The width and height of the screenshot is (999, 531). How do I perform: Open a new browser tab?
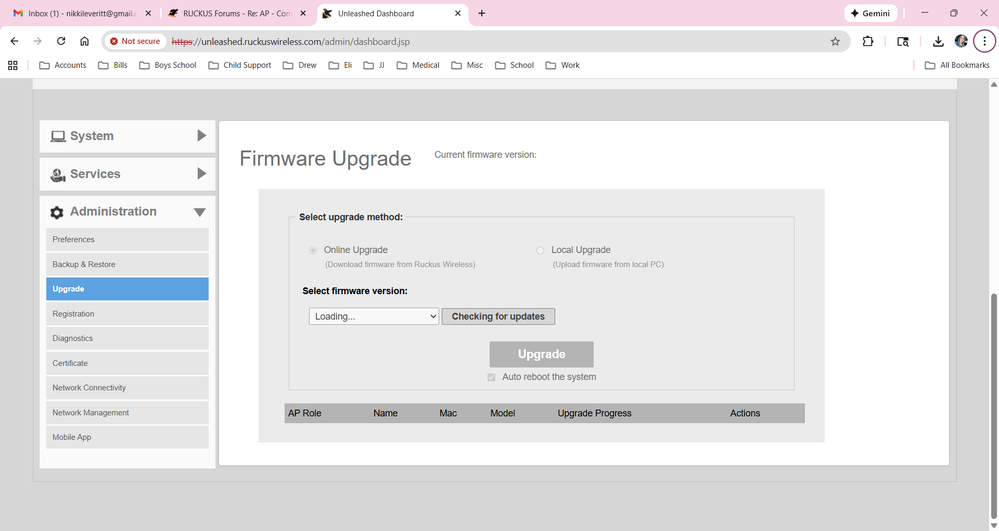(x=482, y=13)
